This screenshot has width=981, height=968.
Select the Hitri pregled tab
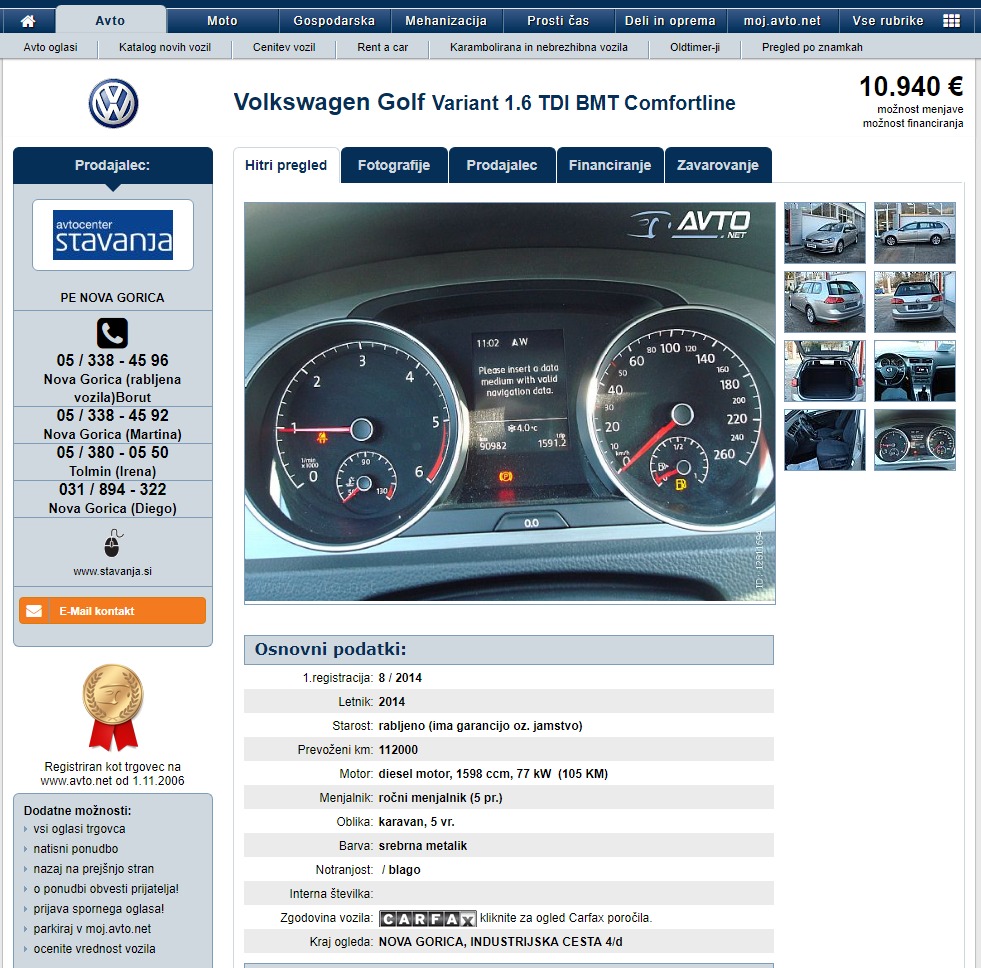tap(286, 165)
